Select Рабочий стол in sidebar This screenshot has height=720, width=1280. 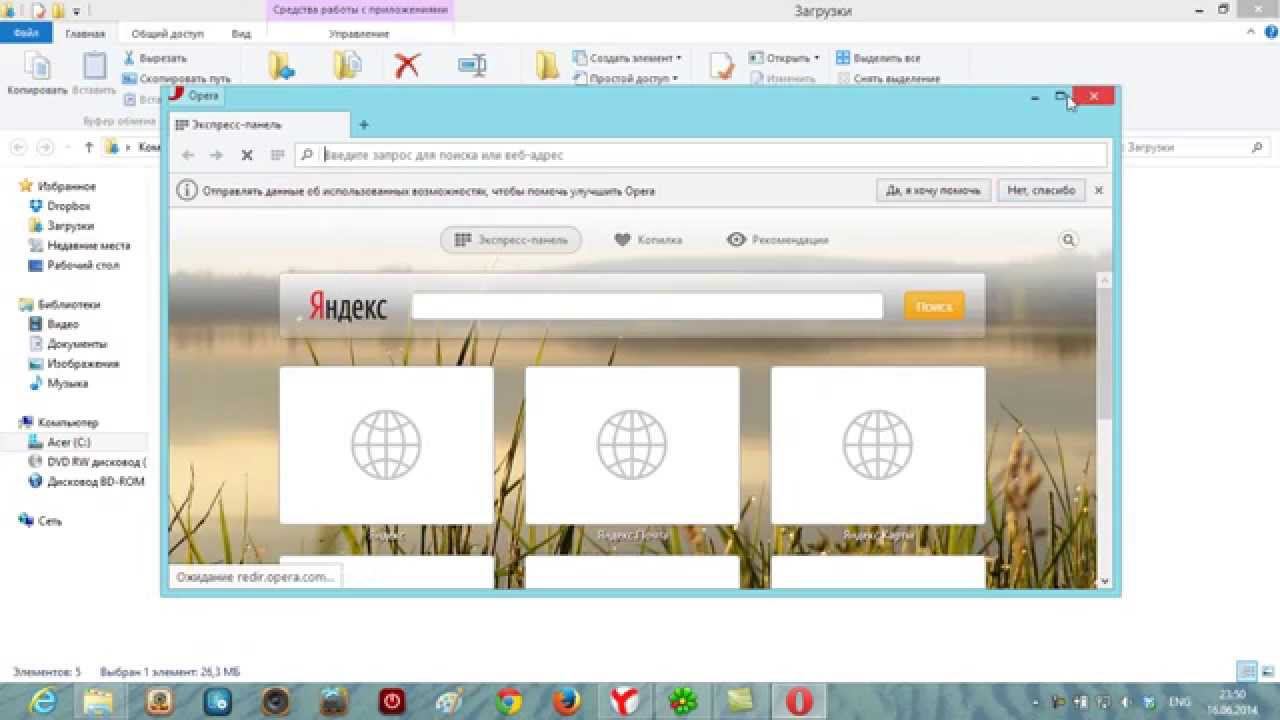[73, 265]
